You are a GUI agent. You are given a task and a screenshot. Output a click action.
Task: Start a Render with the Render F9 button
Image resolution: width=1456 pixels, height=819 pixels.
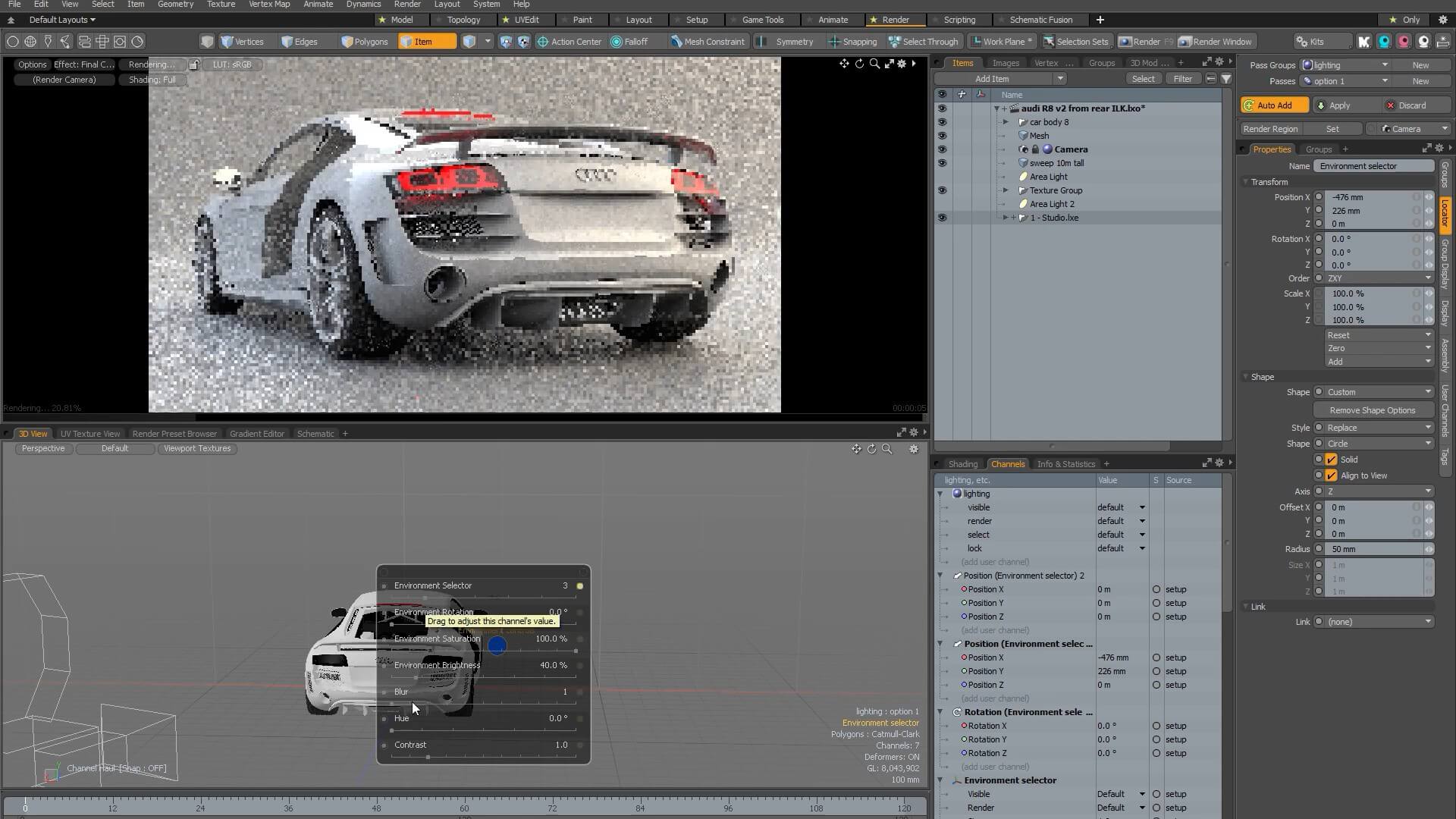[1146, 42]
